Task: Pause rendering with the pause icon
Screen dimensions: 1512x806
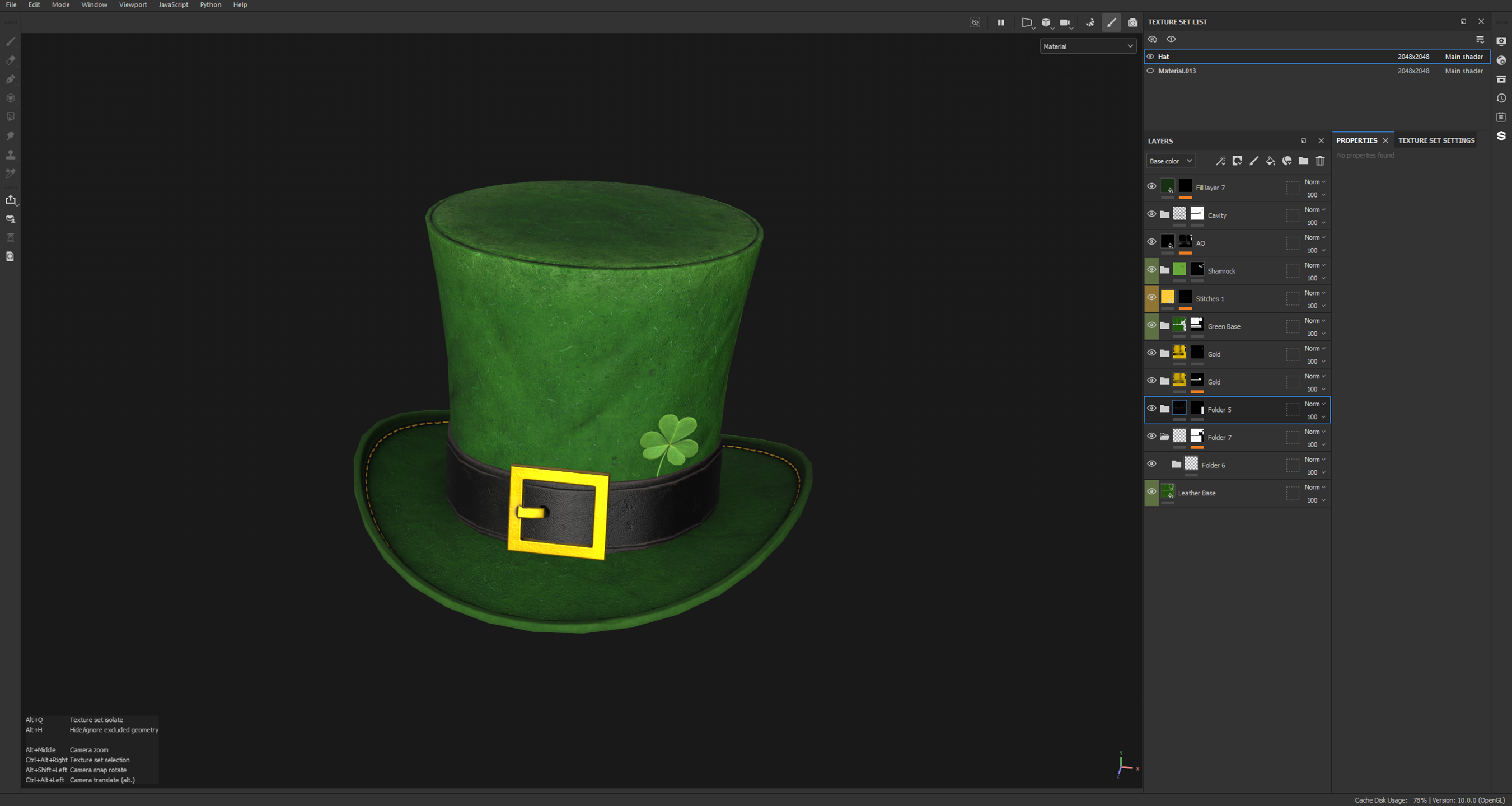Action: coord(1001,22)
